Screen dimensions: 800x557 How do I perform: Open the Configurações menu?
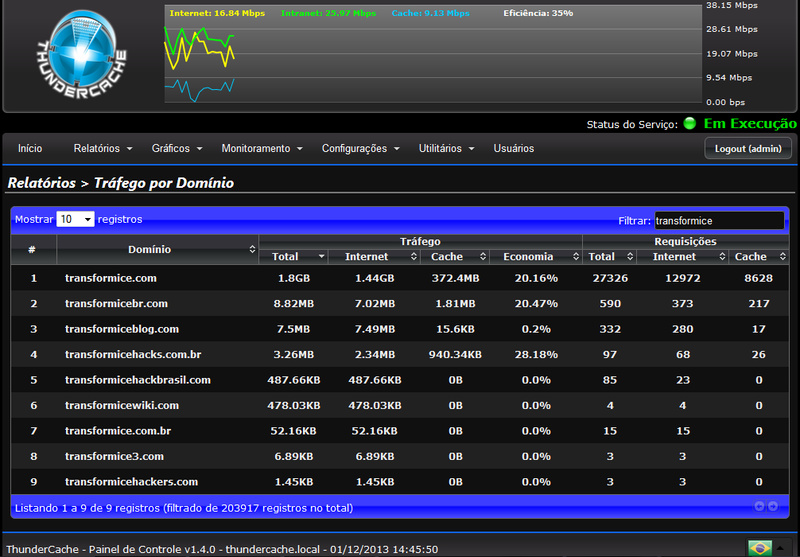click(x=360, y=148)
